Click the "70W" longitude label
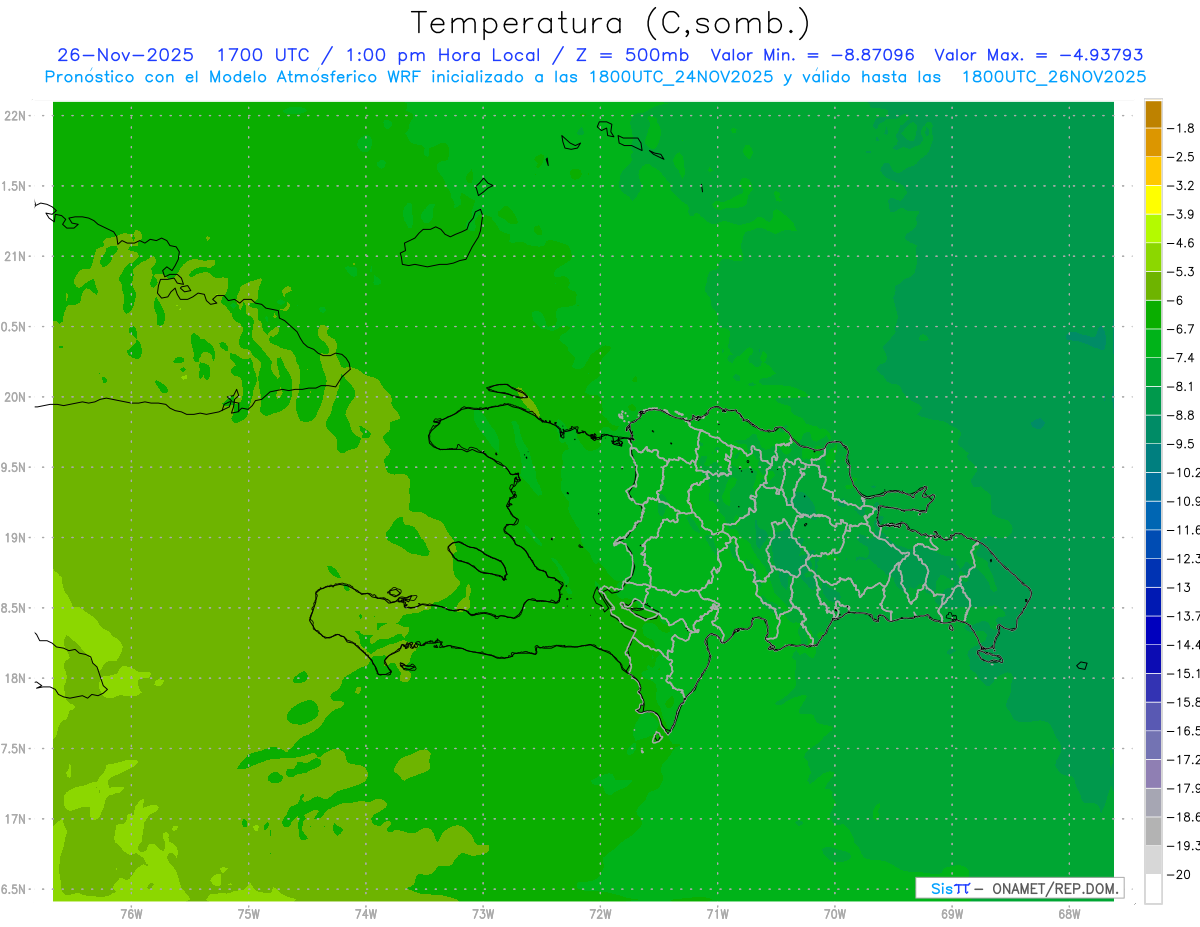 835,913
